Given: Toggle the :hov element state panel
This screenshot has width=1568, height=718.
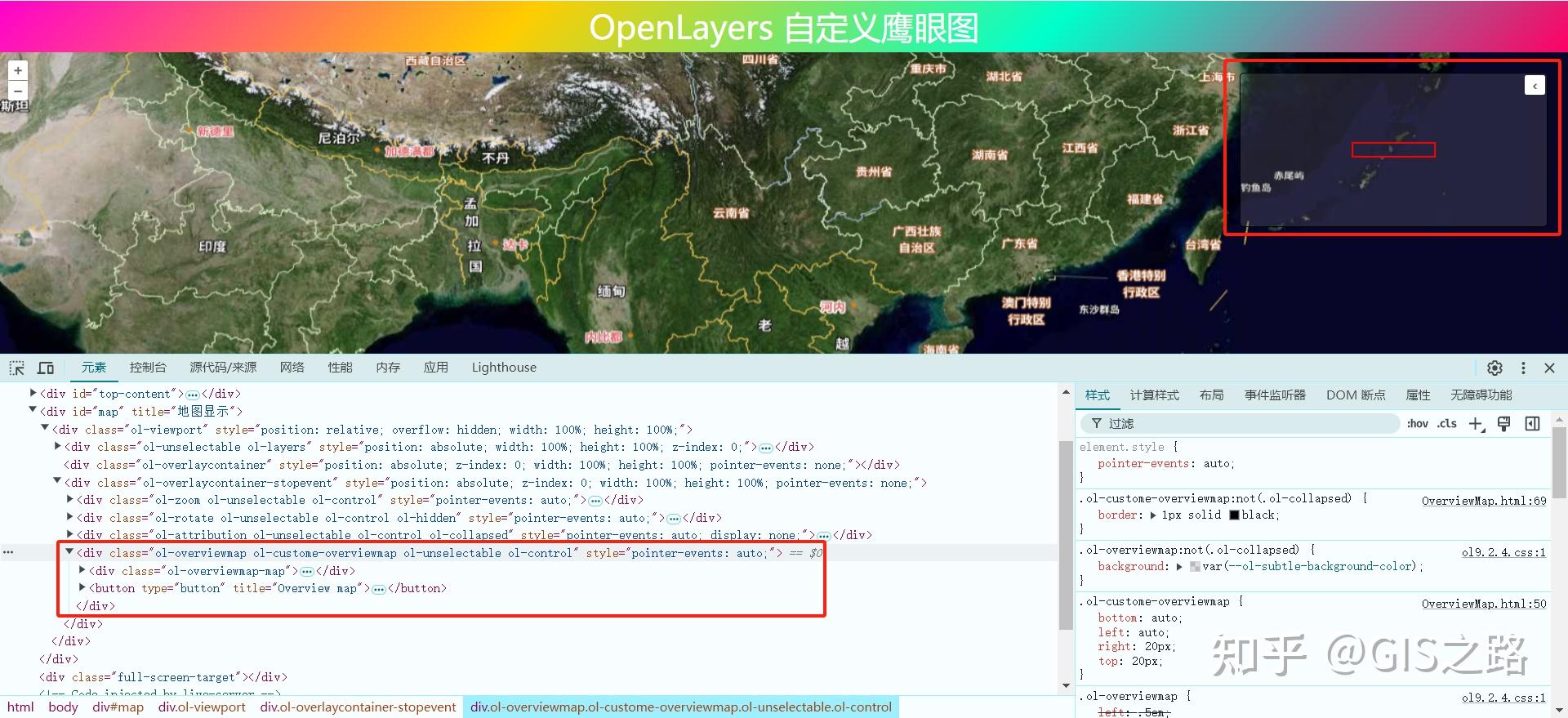Looking at the screenshot, I should pos(1418,423).
